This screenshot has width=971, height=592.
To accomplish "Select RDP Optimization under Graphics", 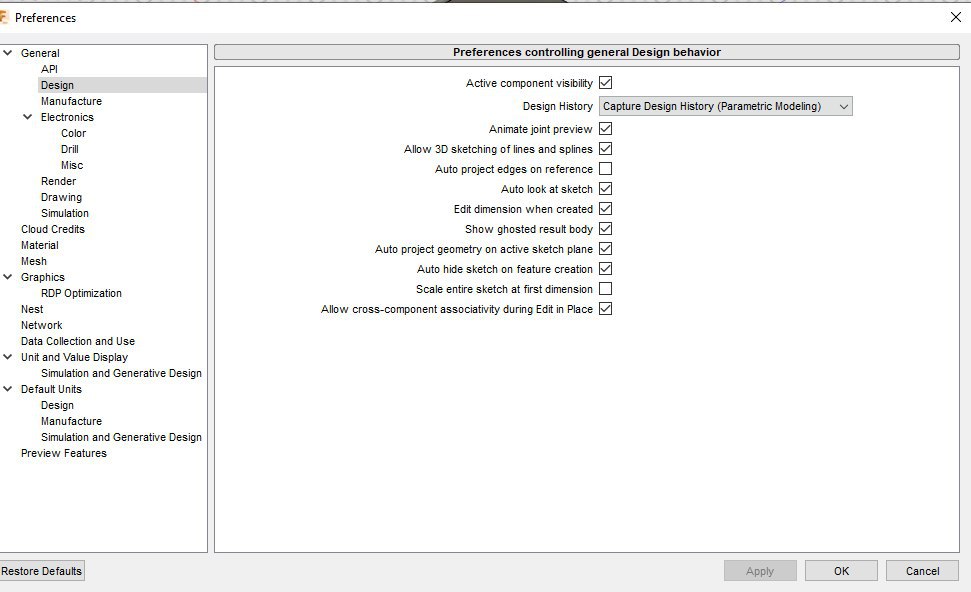I will point(81,293).
